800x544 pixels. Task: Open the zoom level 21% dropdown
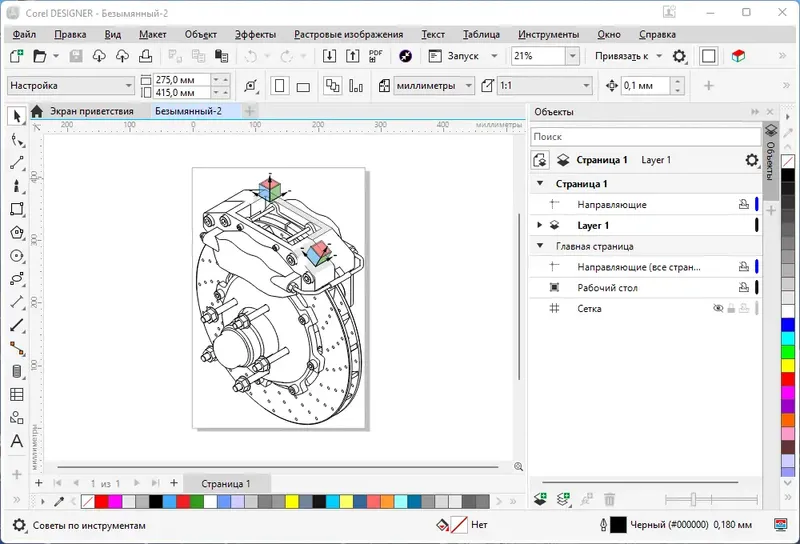[572, 57]
